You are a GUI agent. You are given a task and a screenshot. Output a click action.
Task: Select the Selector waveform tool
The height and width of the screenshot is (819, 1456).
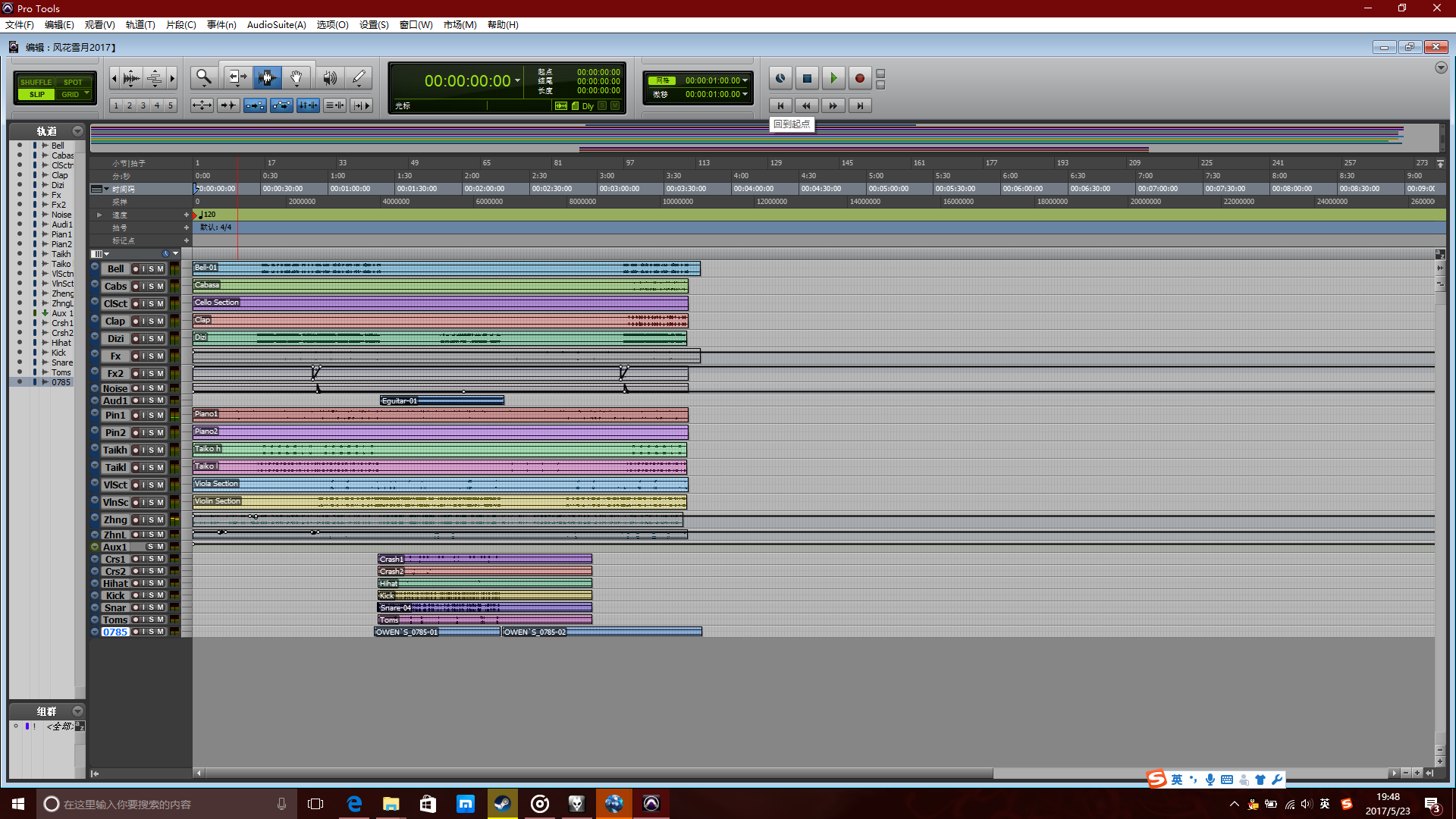[266, 77]
